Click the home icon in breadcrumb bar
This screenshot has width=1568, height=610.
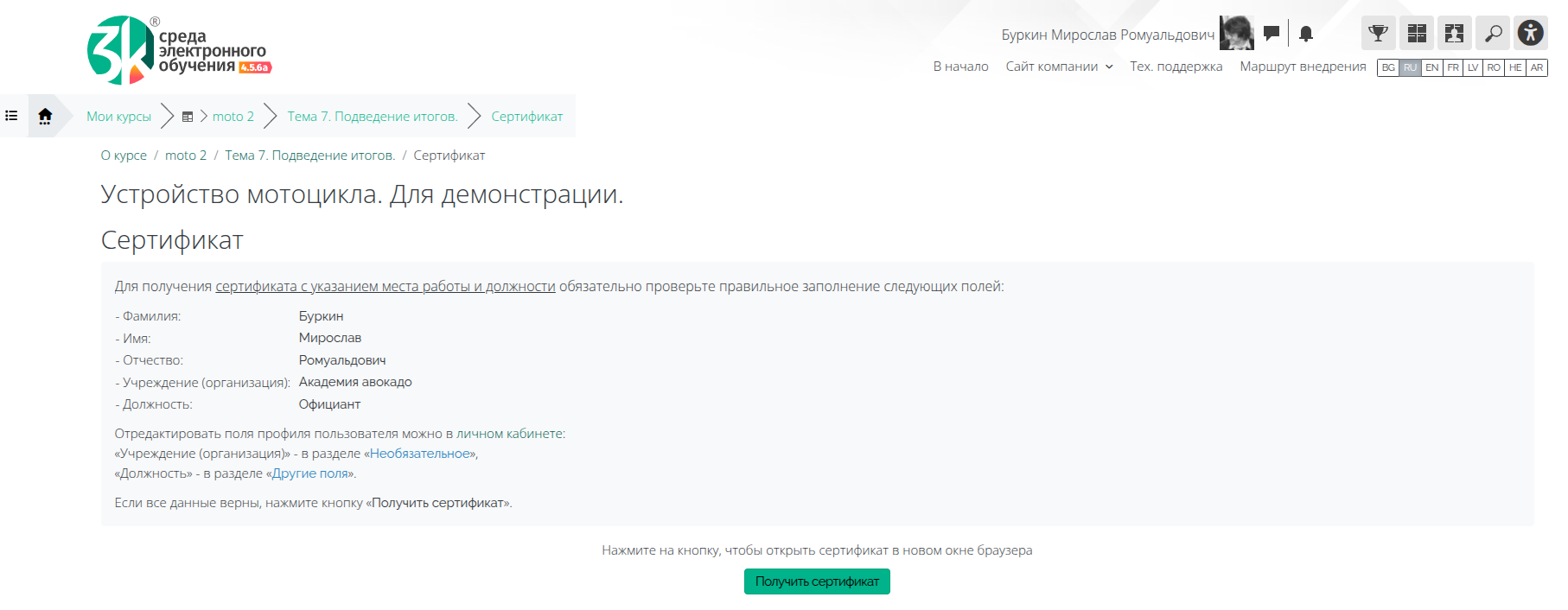click(45, 116)
